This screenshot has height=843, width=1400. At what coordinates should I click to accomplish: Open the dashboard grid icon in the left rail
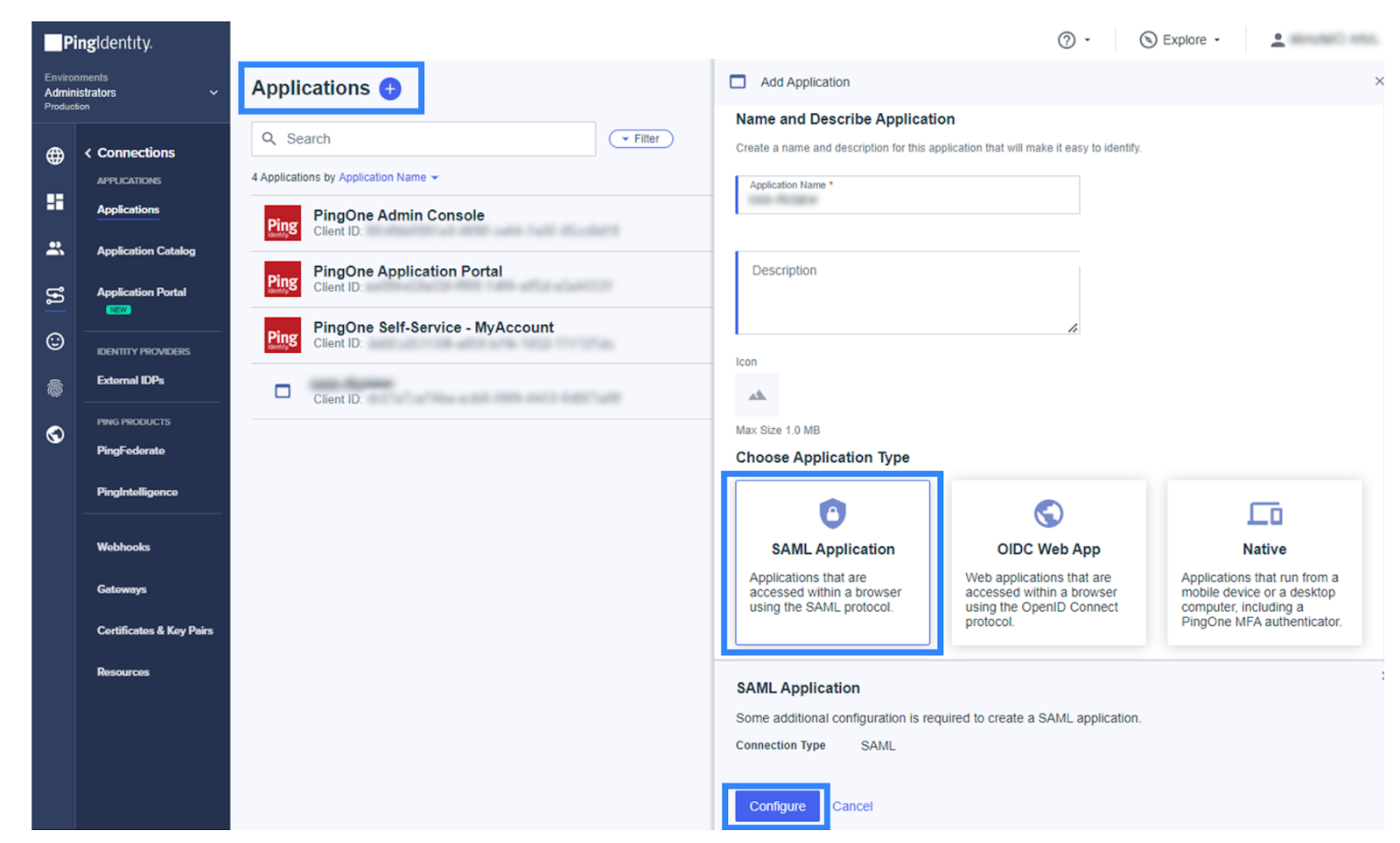click(x=55, y=201)
